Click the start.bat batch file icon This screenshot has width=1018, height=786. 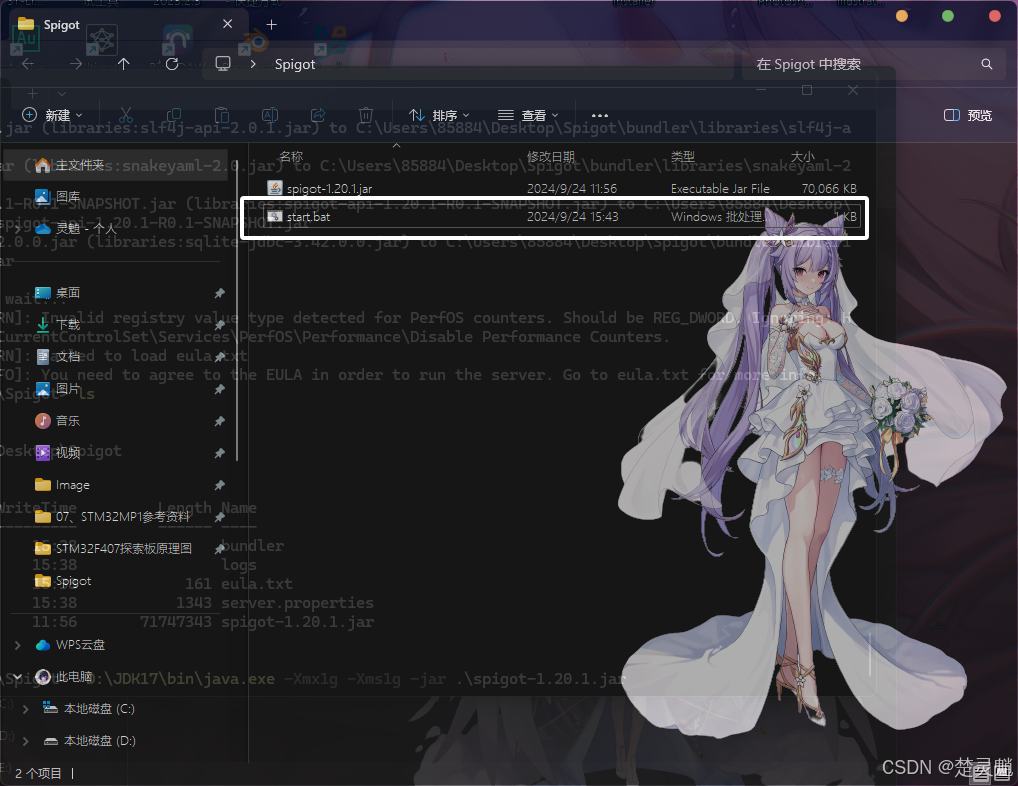(x=275, y=217)
